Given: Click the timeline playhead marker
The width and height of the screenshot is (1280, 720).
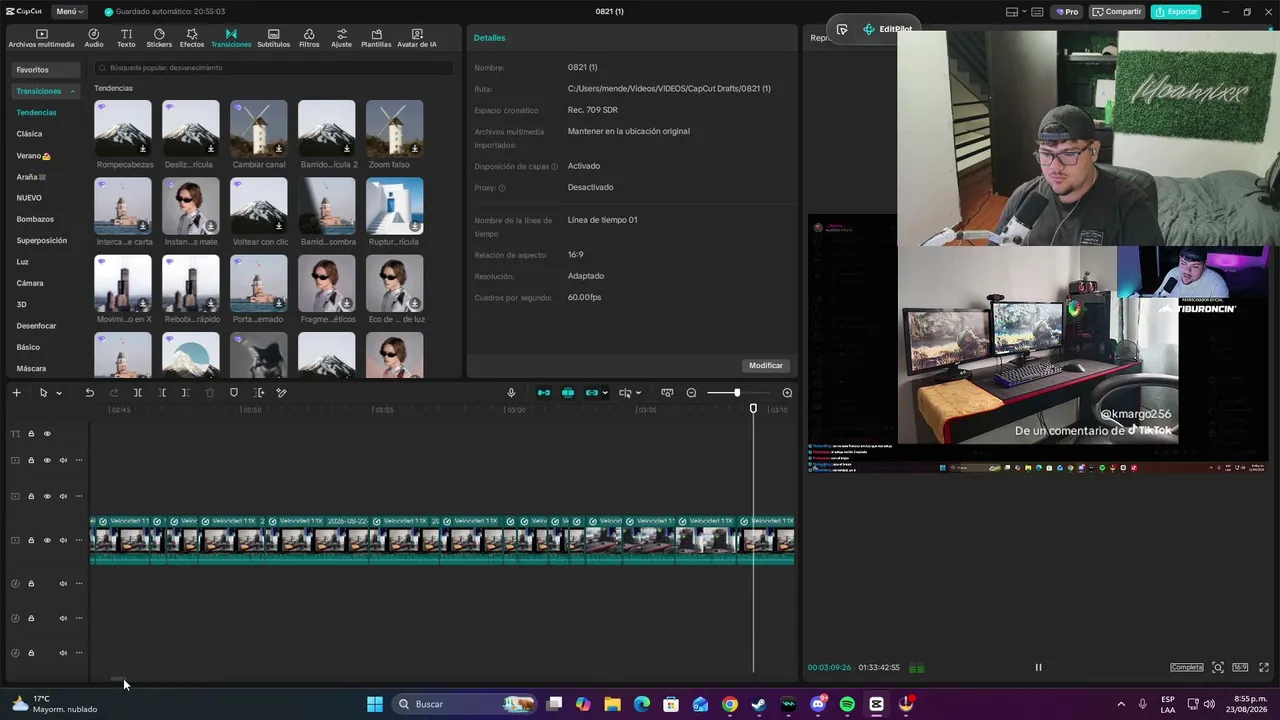Looking at the screenshot, I should pyautogui.click(x=753, y=408).
